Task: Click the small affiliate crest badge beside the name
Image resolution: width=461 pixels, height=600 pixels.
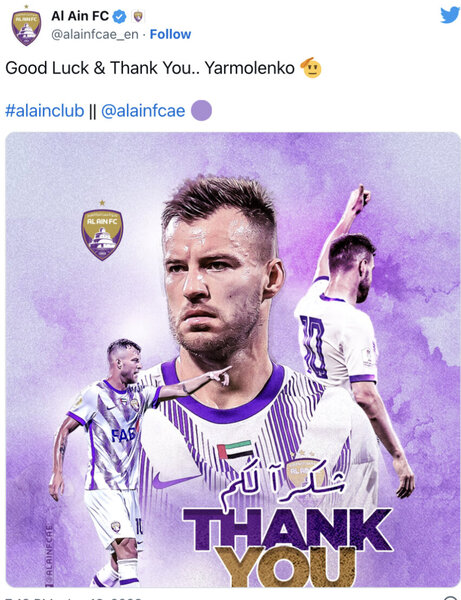Action: tap(138, 16)
